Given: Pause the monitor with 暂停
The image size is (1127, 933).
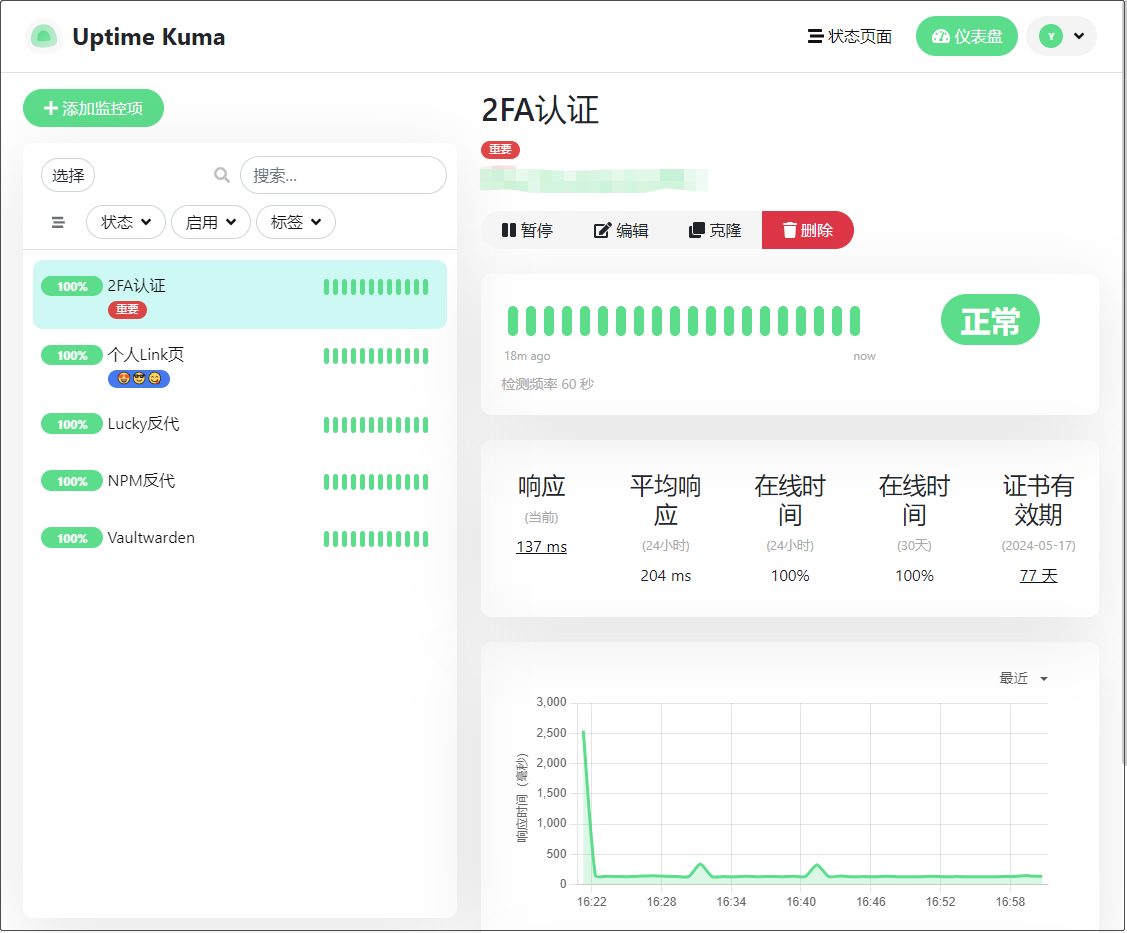Looking at the screenshot, I should [527, 230].
